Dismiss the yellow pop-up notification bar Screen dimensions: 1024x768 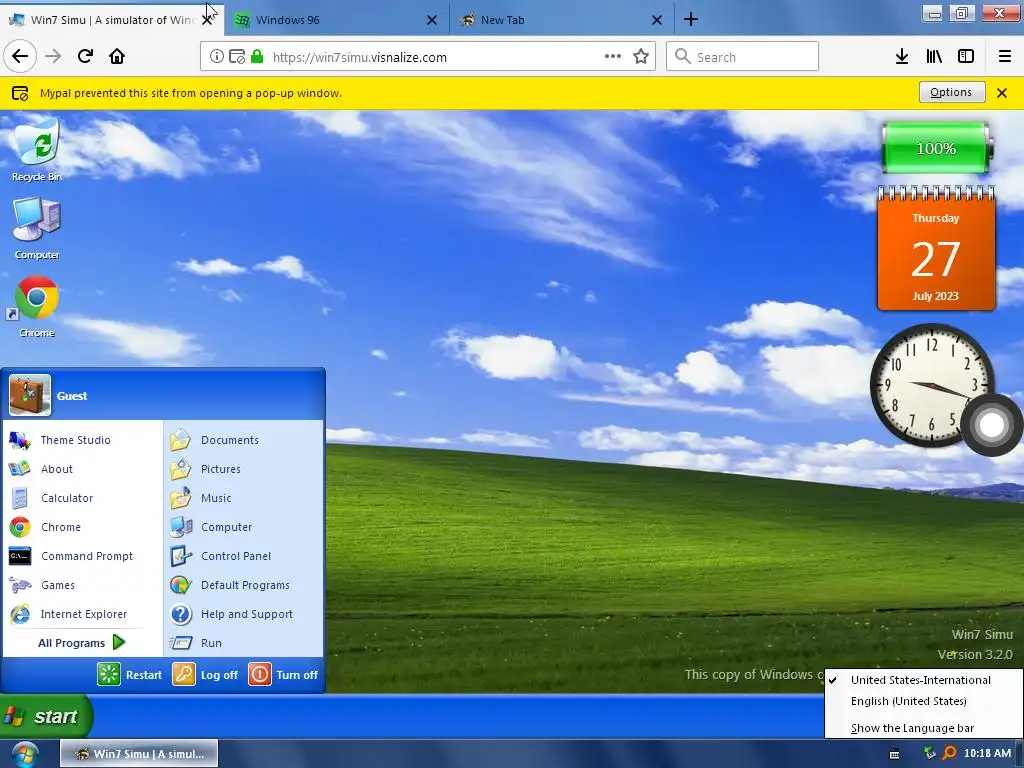(1002, 93)
